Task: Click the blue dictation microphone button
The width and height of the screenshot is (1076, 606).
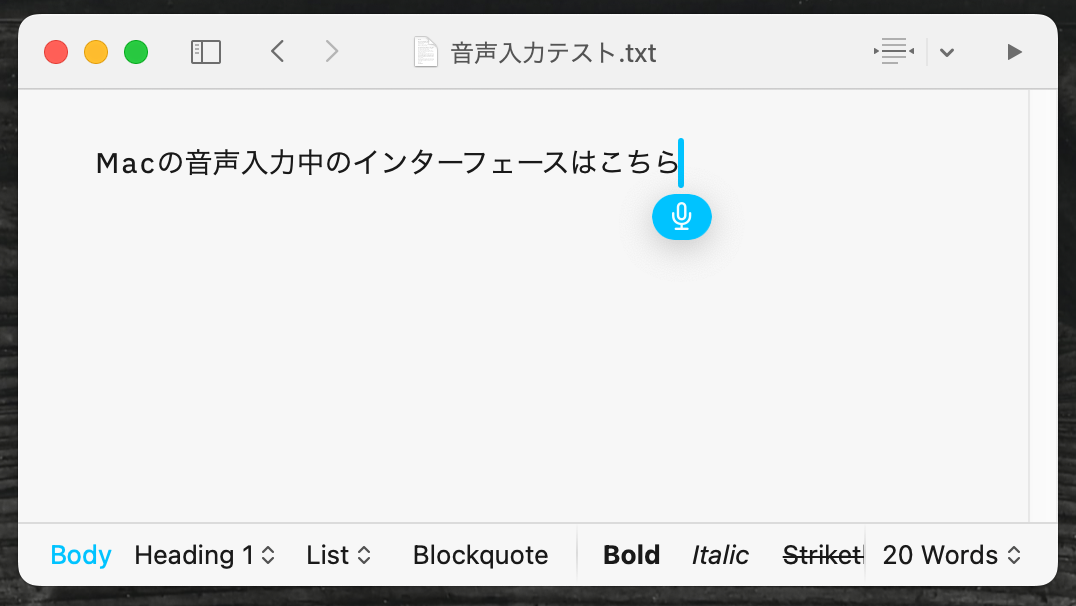Action: (x=681, y=217)
